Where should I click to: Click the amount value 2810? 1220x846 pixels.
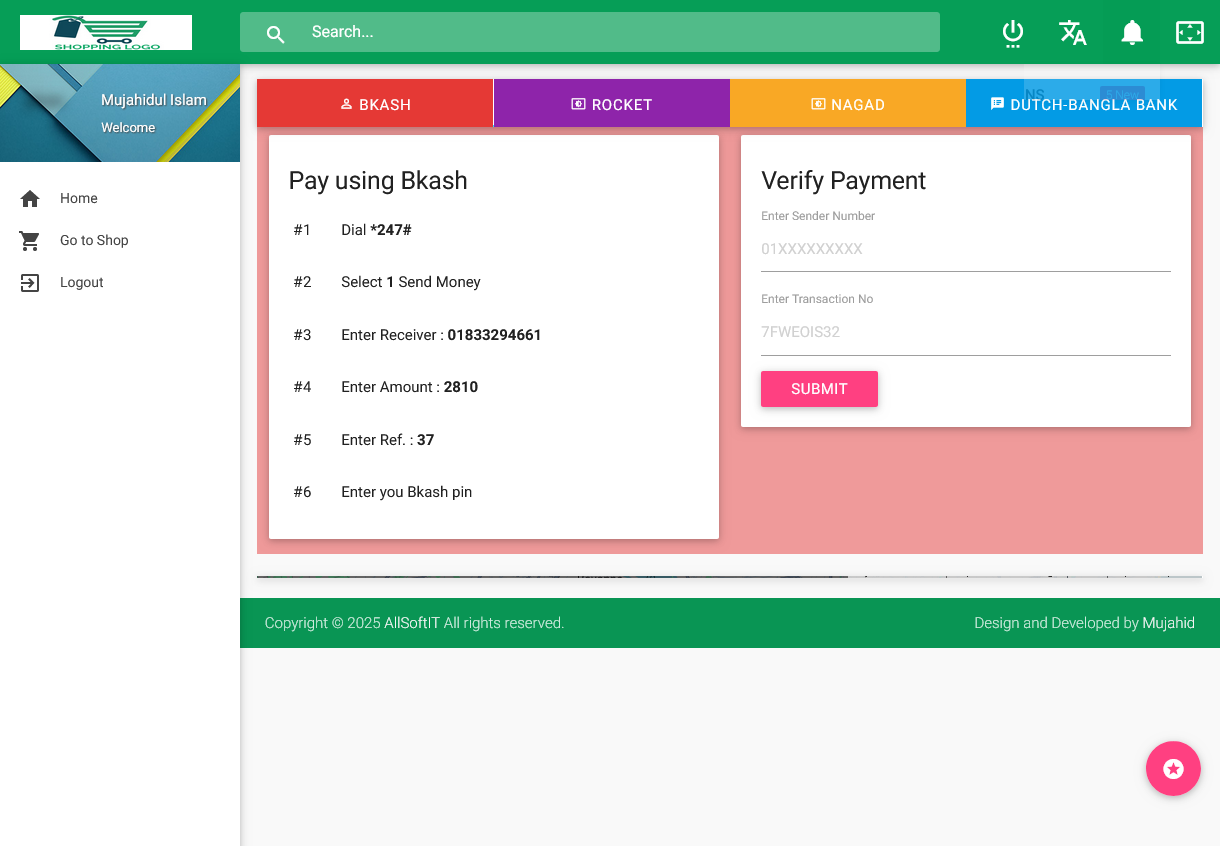461,387
